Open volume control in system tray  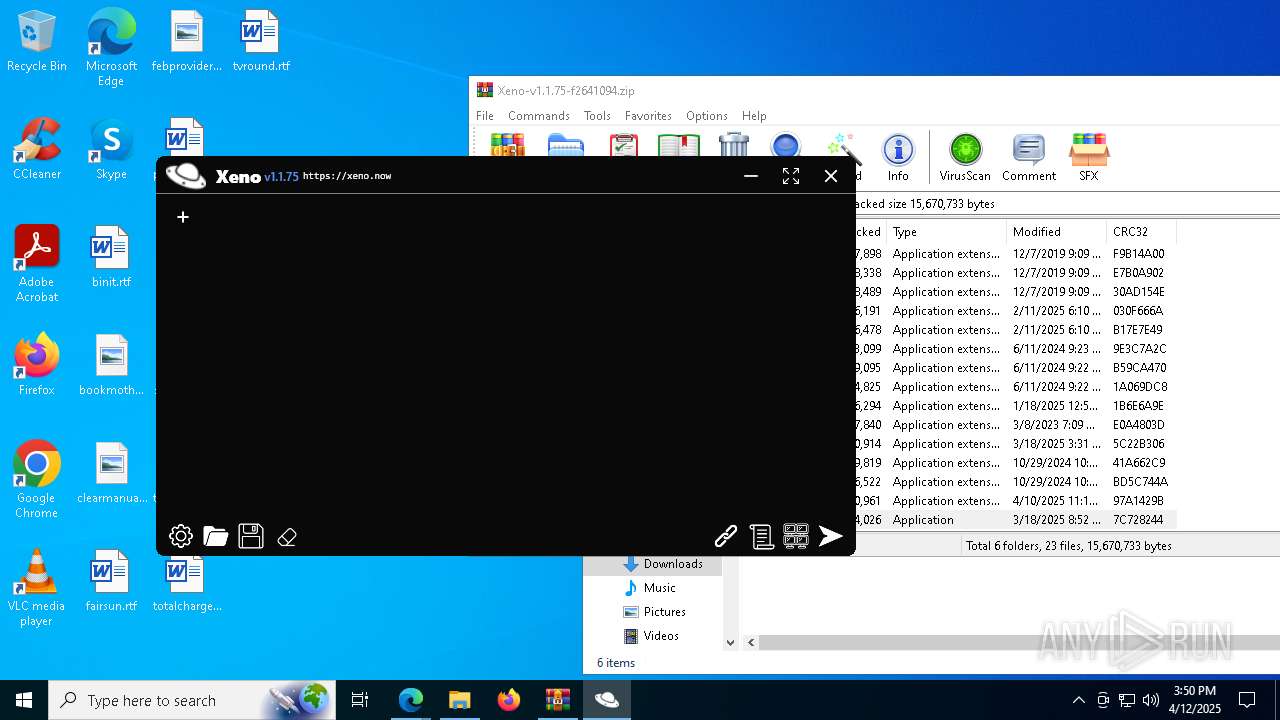pos(1151,700)
